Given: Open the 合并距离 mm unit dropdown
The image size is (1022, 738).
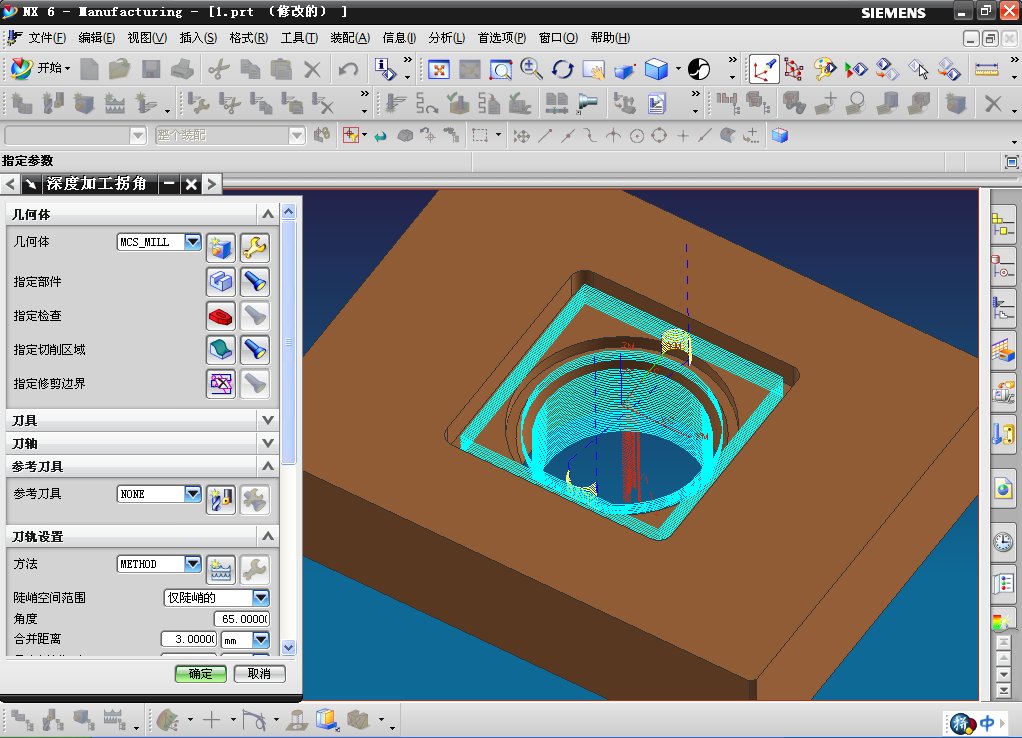Looking at the screenshot, I should pos(261,640).
